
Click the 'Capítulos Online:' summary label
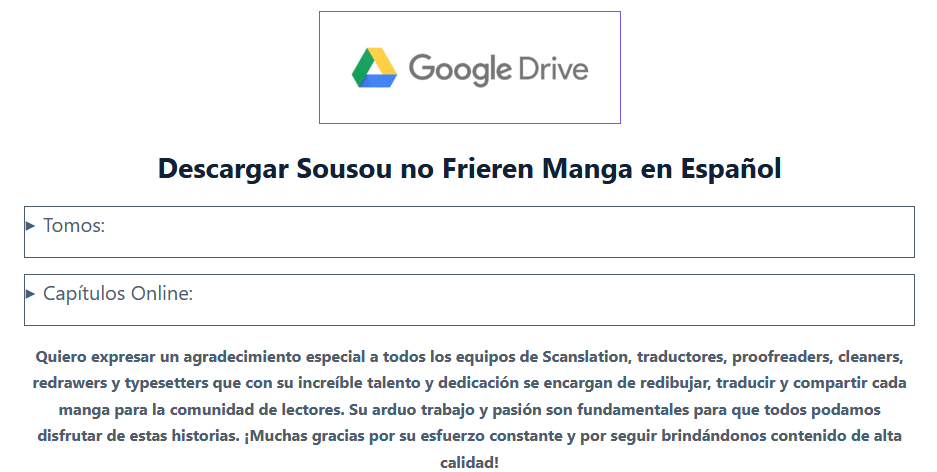pyautogui.click(x=118, y=294)
